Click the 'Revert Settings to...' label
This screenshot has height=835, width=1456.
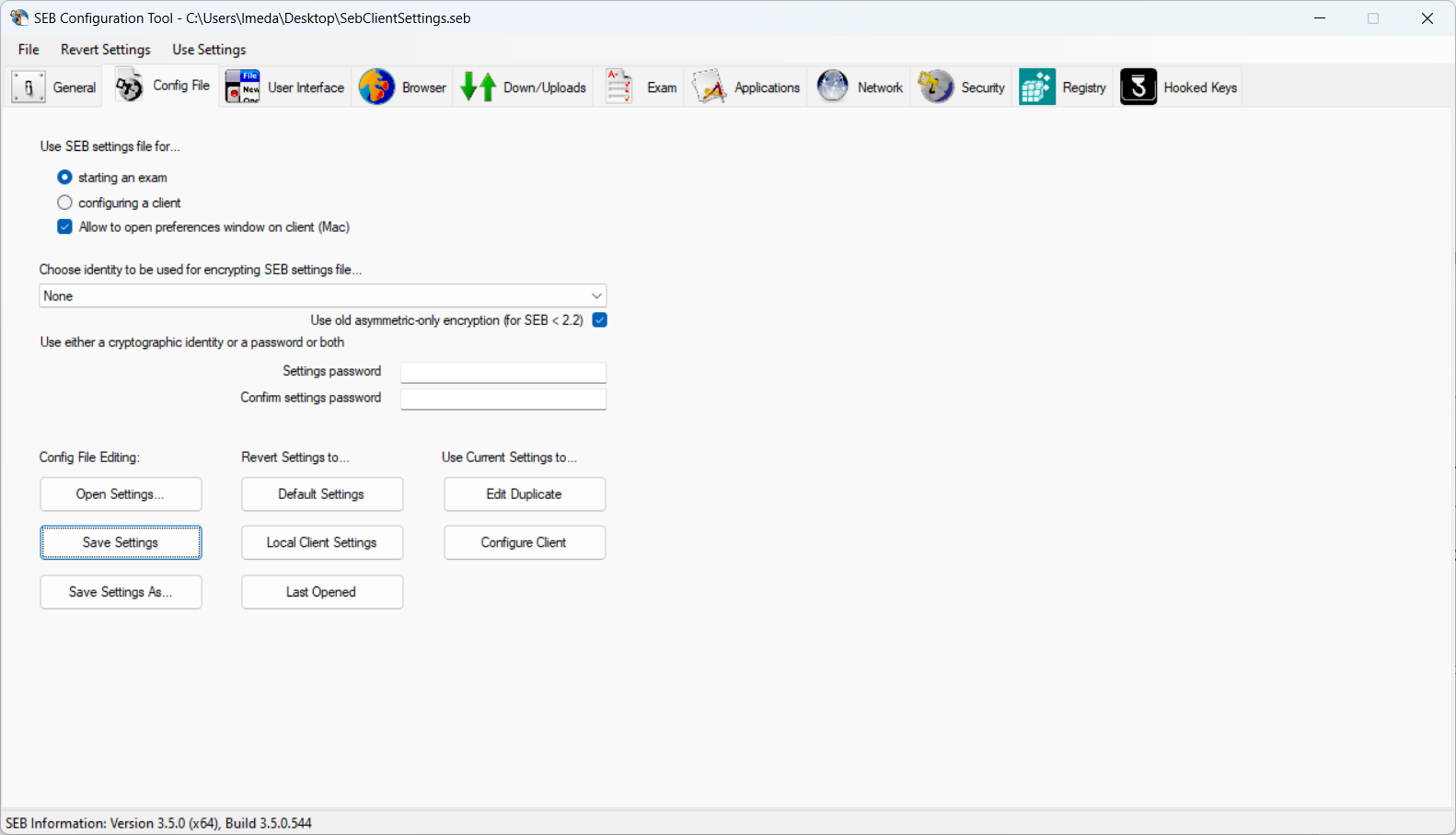click(295, 457)
